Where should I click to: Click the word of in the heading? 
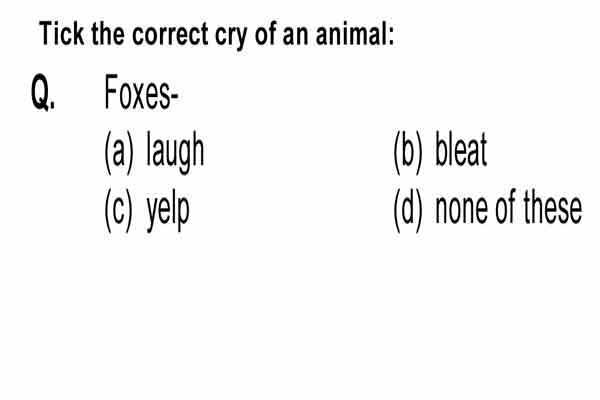coord(265,34)
